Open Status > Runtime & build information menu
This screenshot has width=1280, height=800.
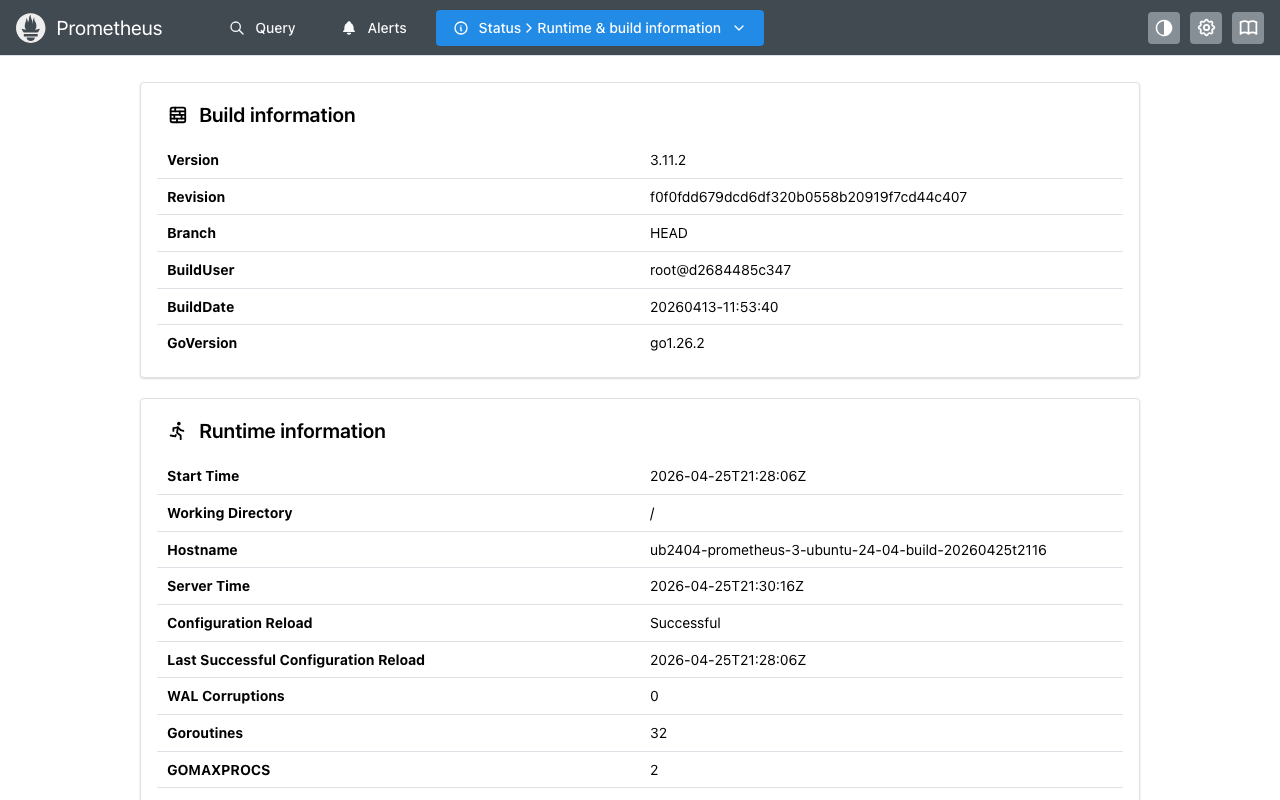[x=600, y=28]
